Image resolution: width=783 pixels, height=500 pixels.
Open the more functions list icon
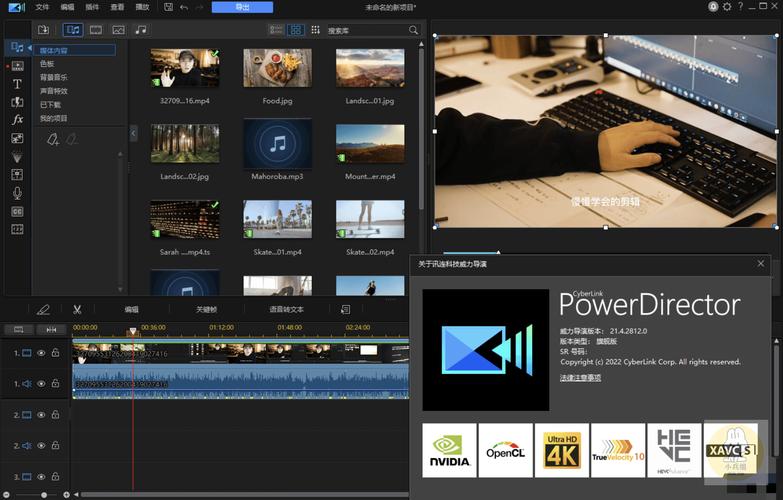click(x=345, y=310)
